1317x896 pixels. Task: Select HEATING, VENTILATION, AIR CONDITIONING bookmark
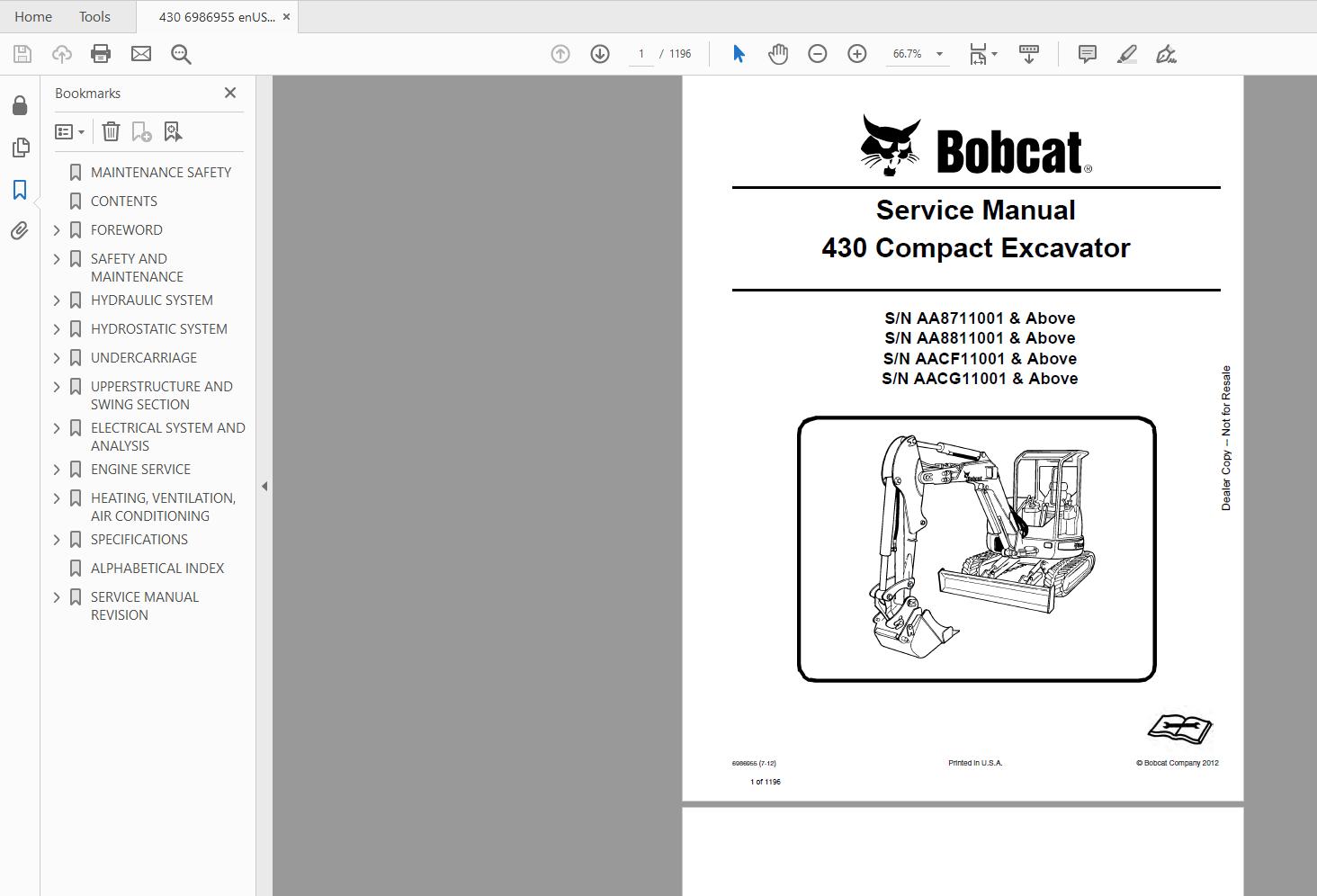[163, 506]
